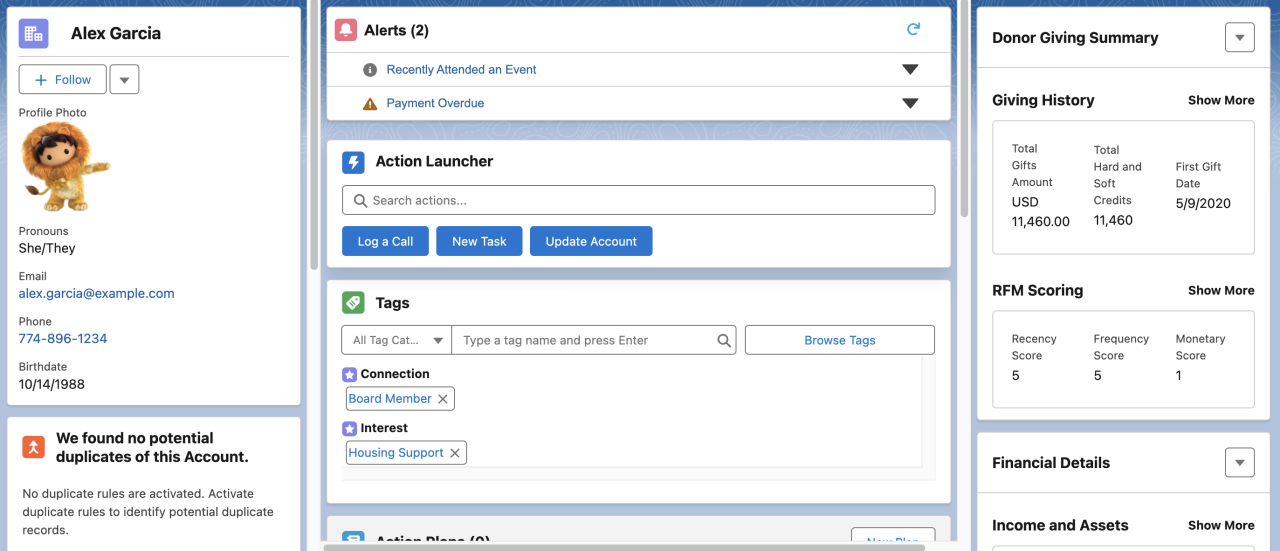
Task: Open the Recently Attended an Event link
Action: (461, 70)
